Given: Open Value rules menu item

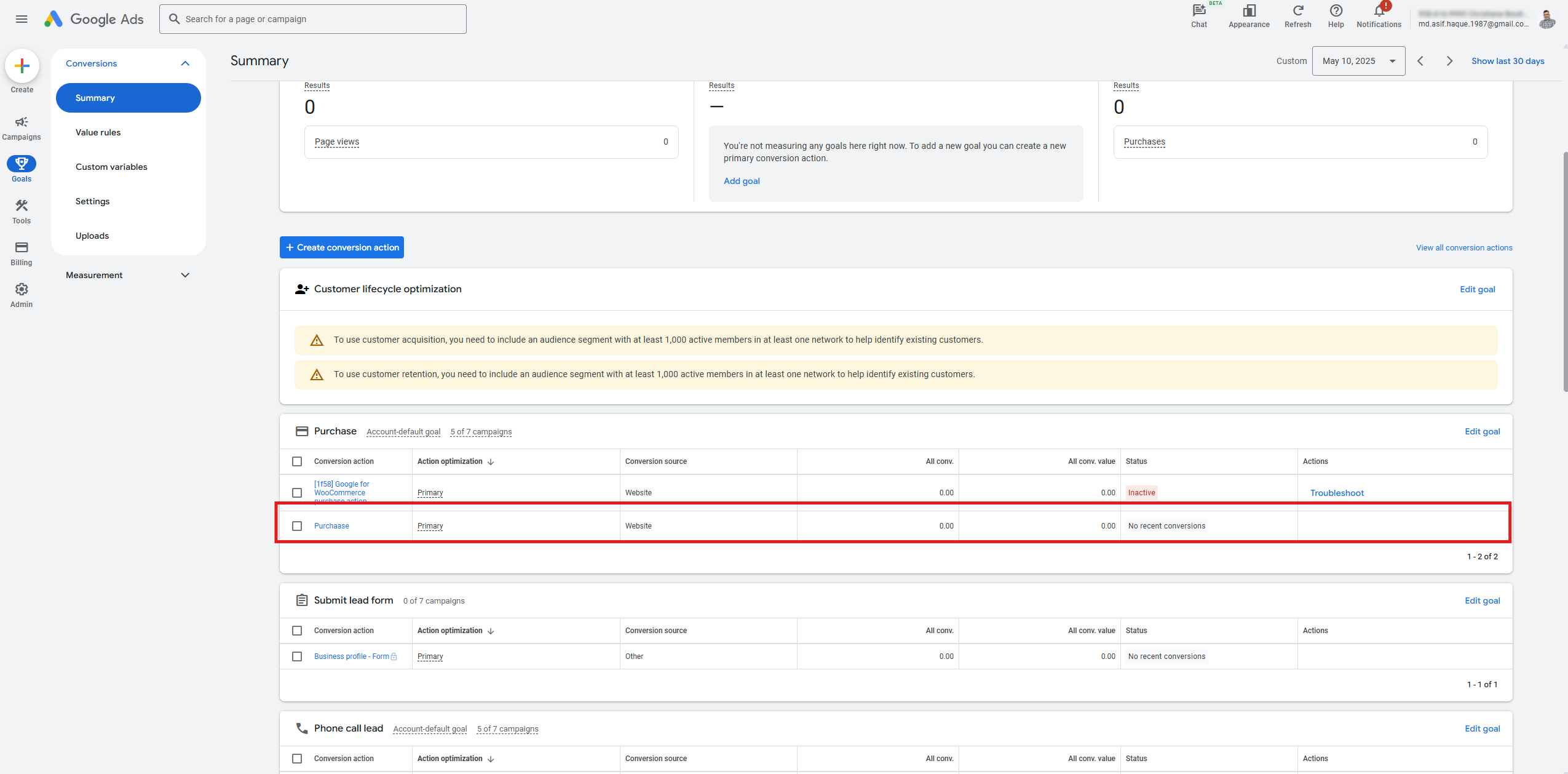Looking at the screenshot, I should tap(98, 132).
